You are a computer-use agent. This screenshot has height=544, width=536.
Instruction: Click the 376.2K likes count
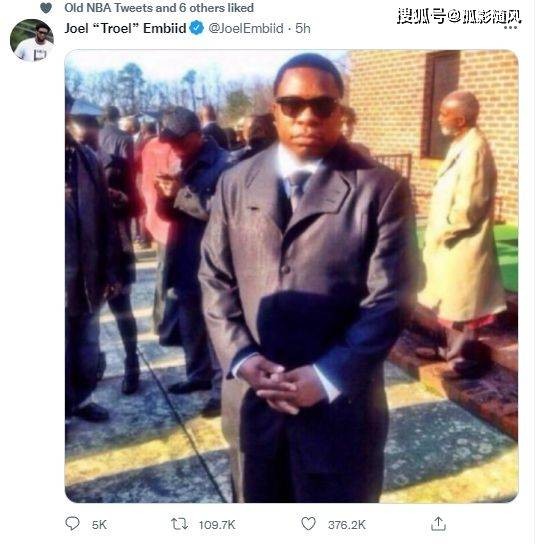(347, 525)
